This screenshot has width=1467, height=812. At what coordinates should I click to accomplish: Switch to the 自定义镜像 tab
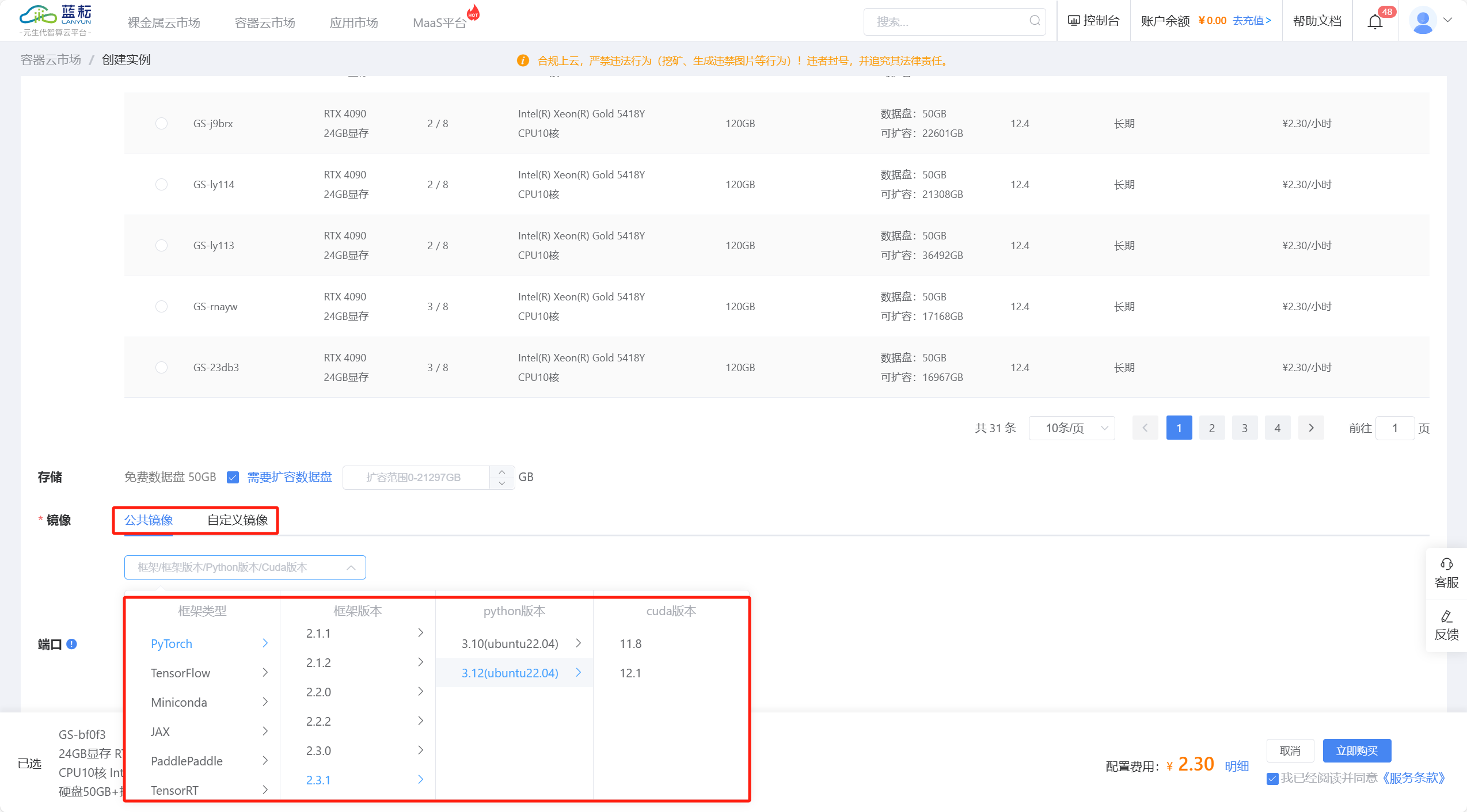(237, 520)
